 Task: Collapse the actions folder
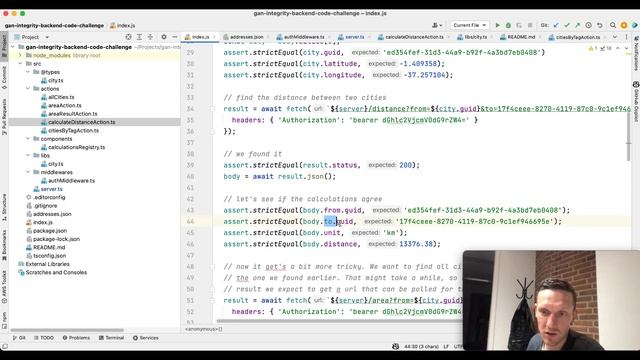28,89
